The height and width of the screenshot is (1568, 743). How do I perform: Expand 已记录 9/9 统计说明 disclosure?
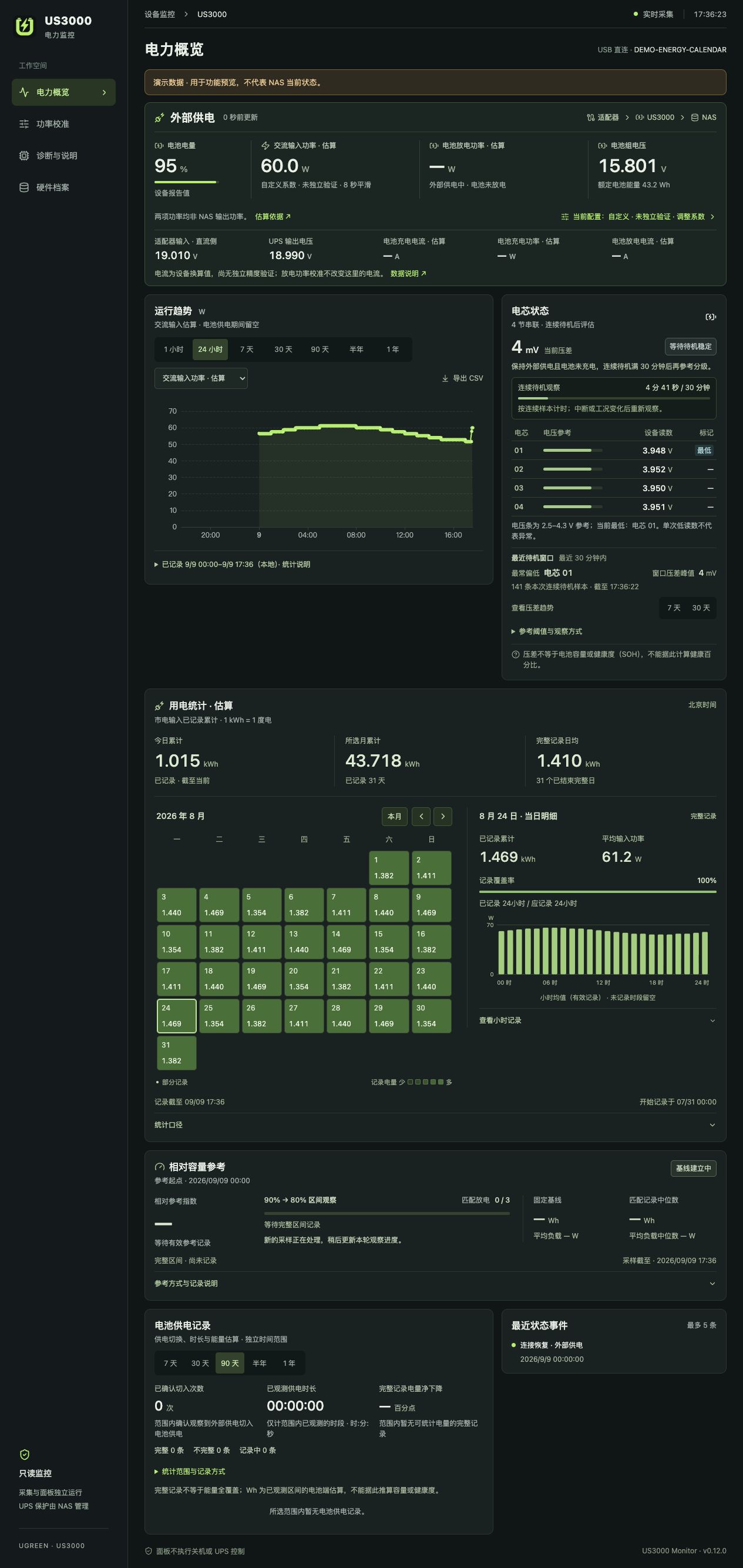233,564
